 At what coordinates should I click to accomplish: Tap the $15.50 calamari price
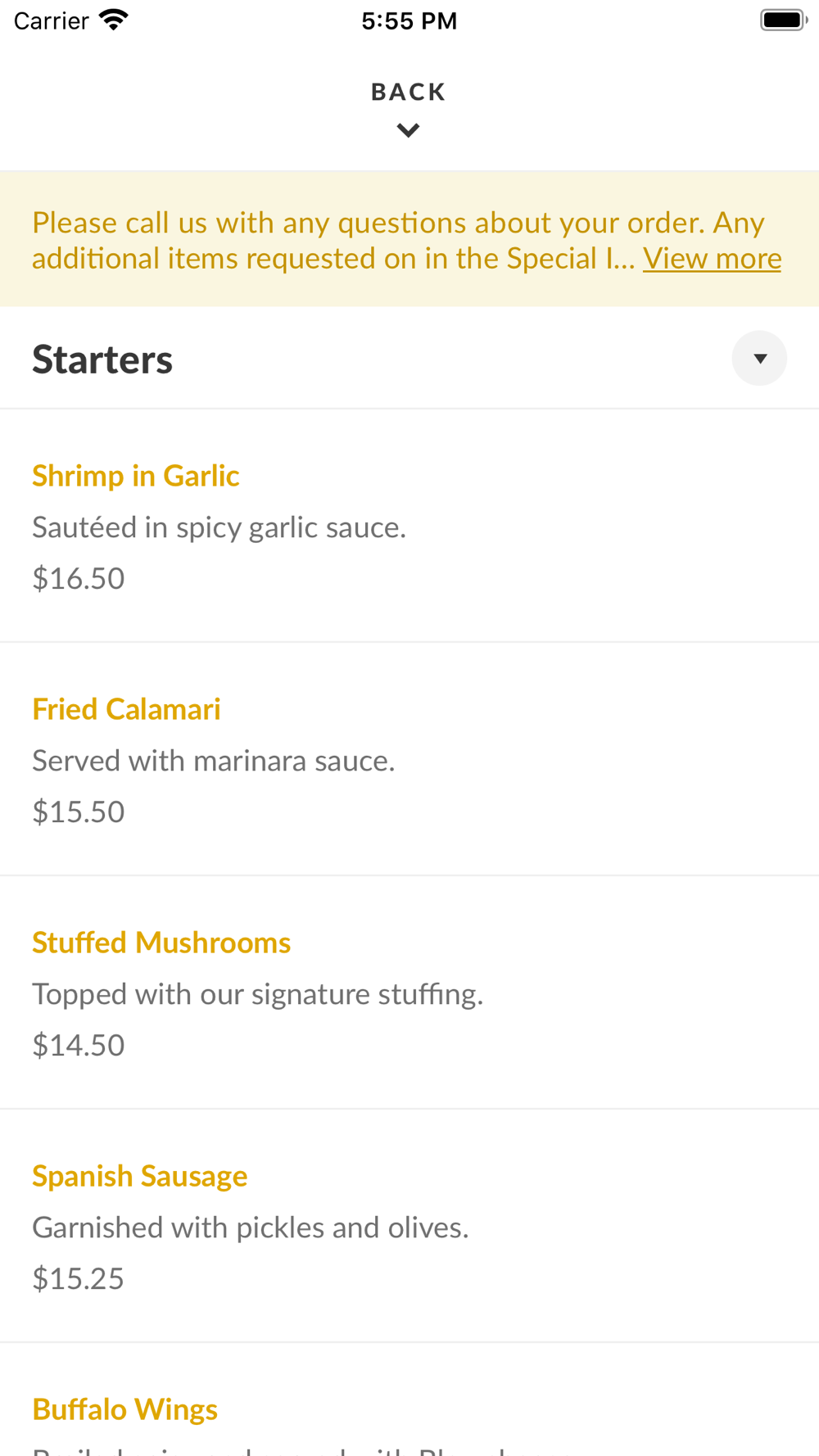click(79, 812)
